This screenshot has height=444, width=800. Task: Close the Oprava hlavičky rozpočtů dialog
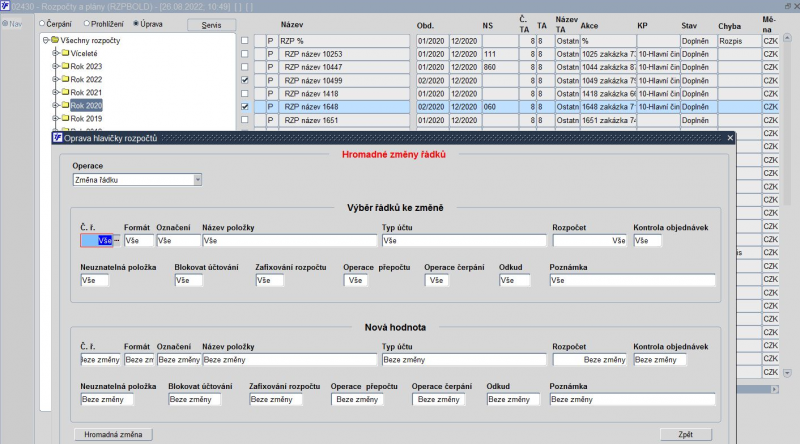(x=730, y=138)
